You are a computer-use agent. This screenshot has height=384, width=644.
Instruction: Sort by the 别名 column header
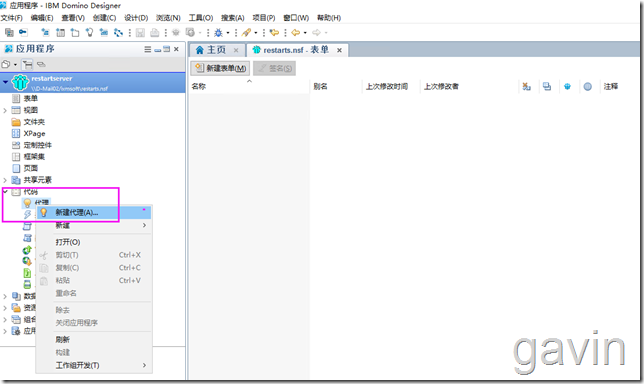point(320,86)
